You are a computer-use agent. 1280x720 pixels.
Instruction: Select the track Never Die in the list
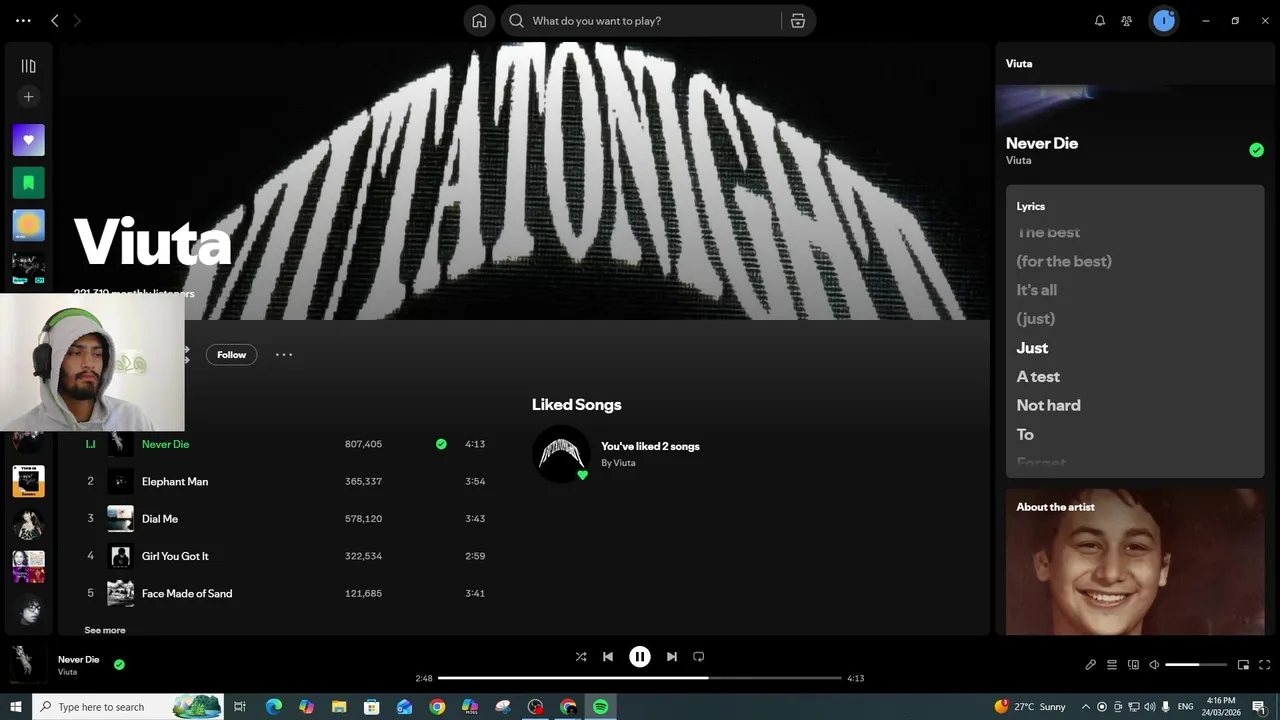point(165,444)
